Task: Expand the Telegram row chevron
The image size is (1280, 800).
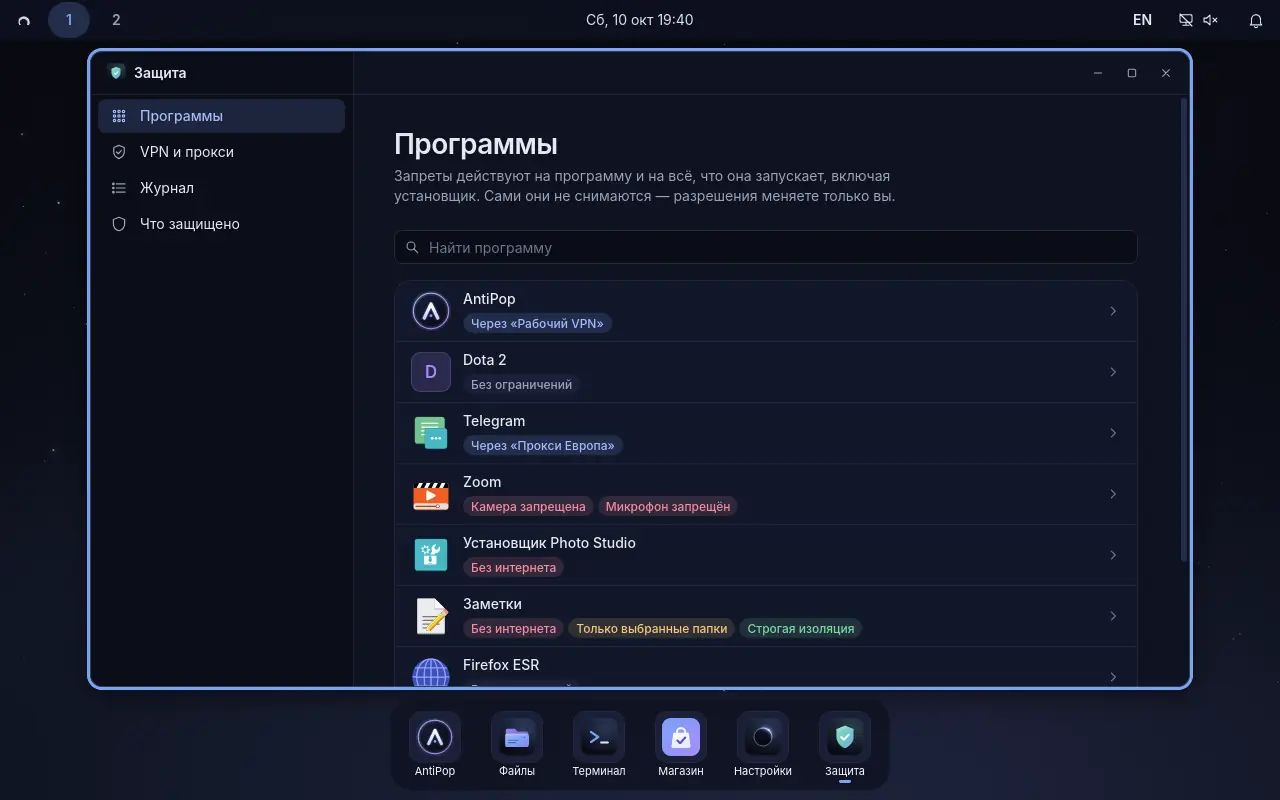Action: [1113, 433]
